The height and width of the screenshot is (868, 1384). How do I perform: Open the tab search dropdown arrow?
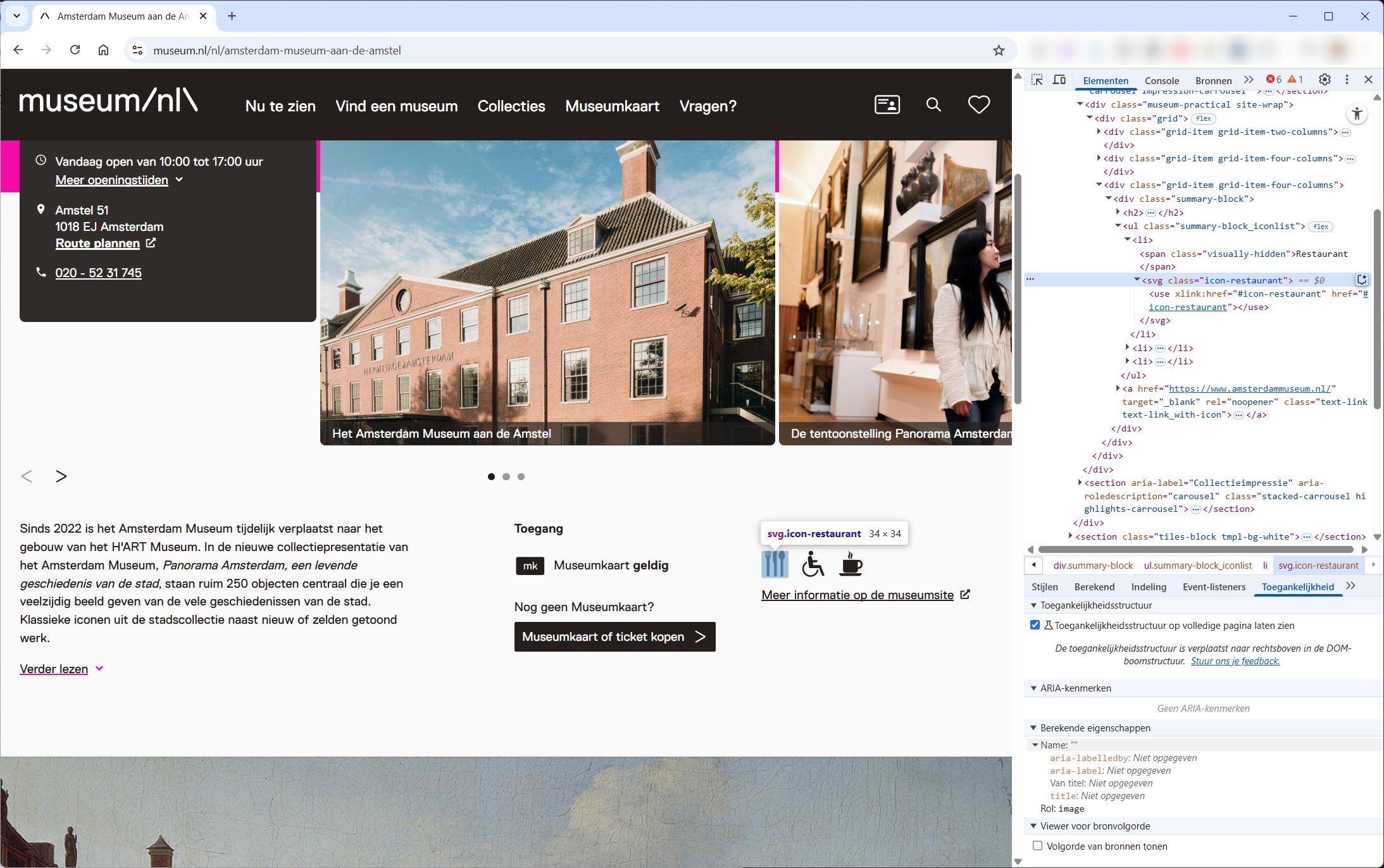16,16
